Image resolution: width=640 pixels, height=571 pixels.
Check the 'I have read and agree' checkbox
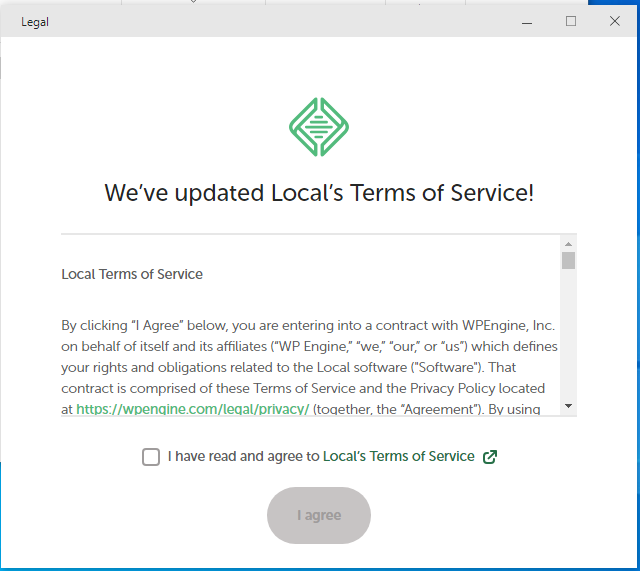(151, 457)
